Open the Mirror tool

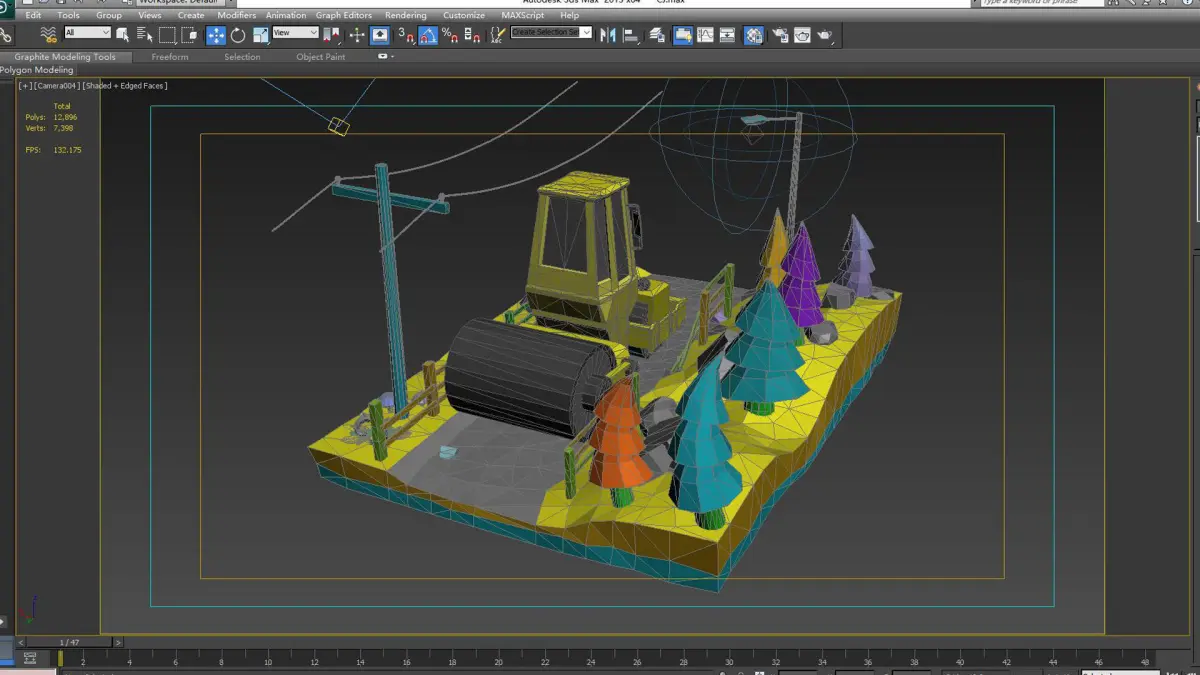point(607,36)
